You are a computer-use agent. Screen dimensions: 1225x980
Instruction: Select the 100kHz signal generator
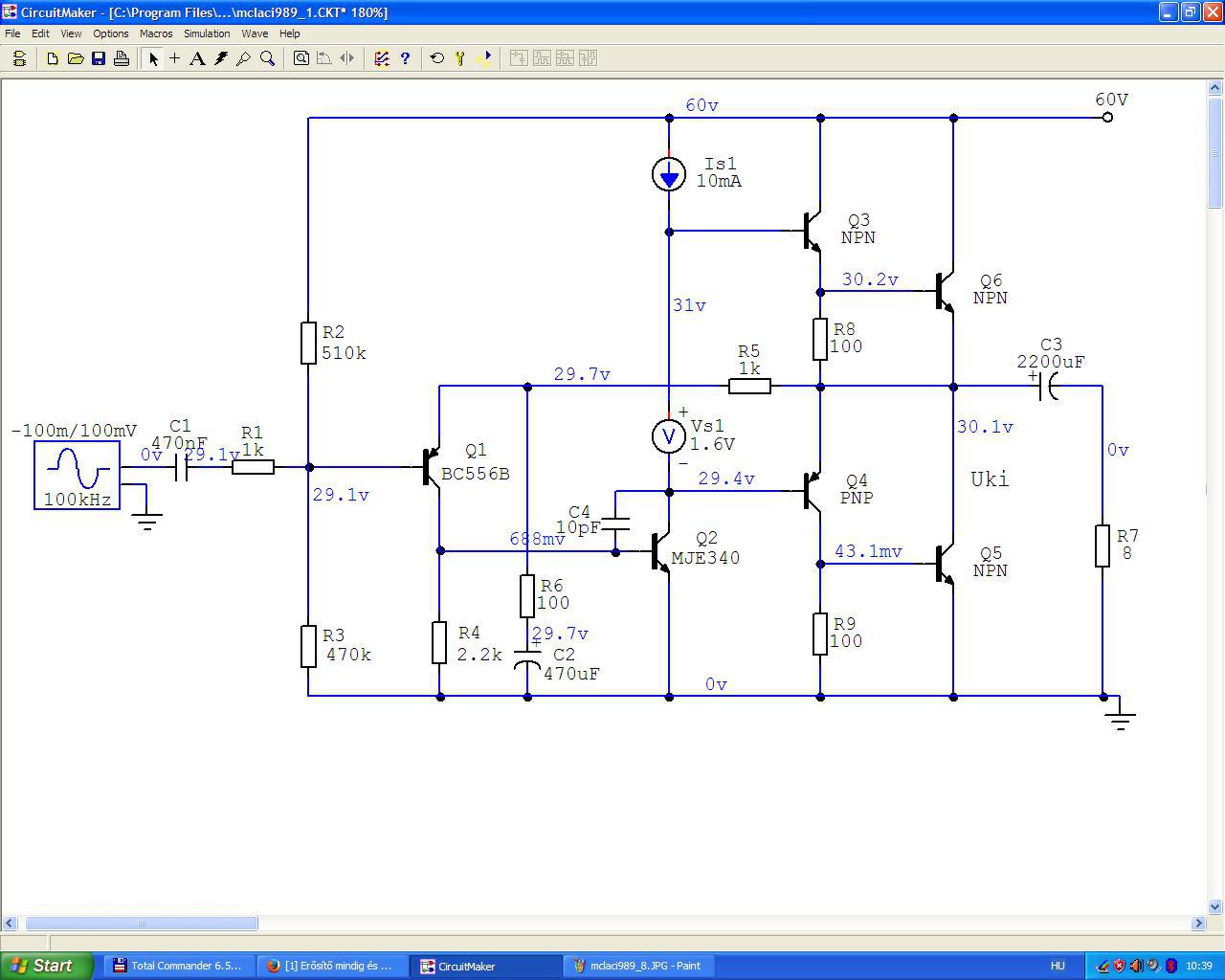click(77, 475)
